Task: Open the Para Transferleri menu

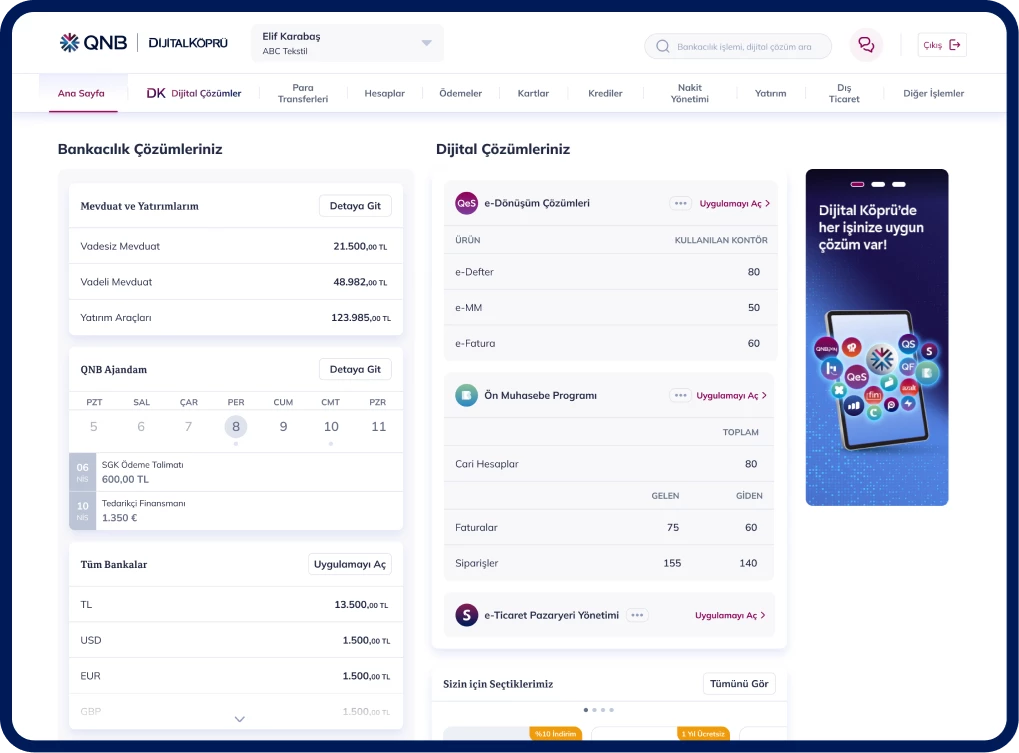Action: click(302, 93)
